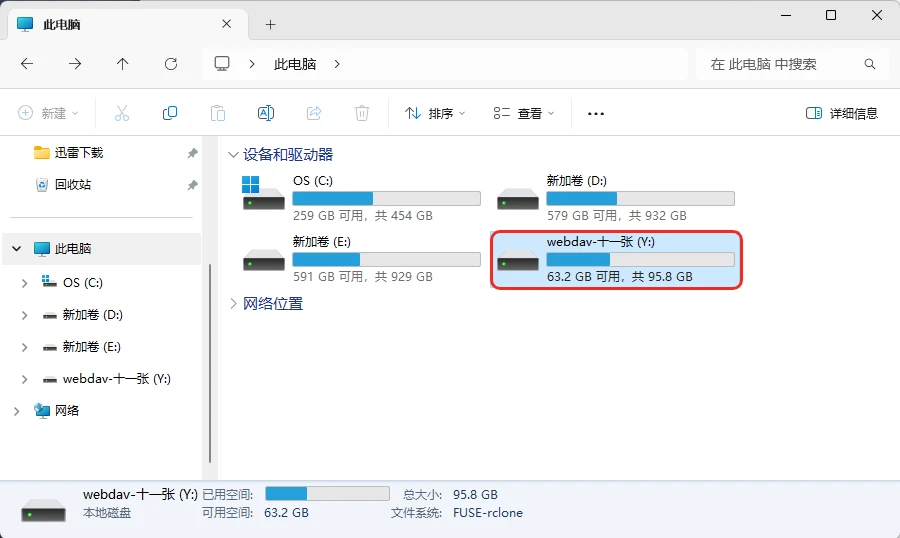Click the drive icon in details strip
The width and height of the screenshot is (900, 538).
(44, 510)
